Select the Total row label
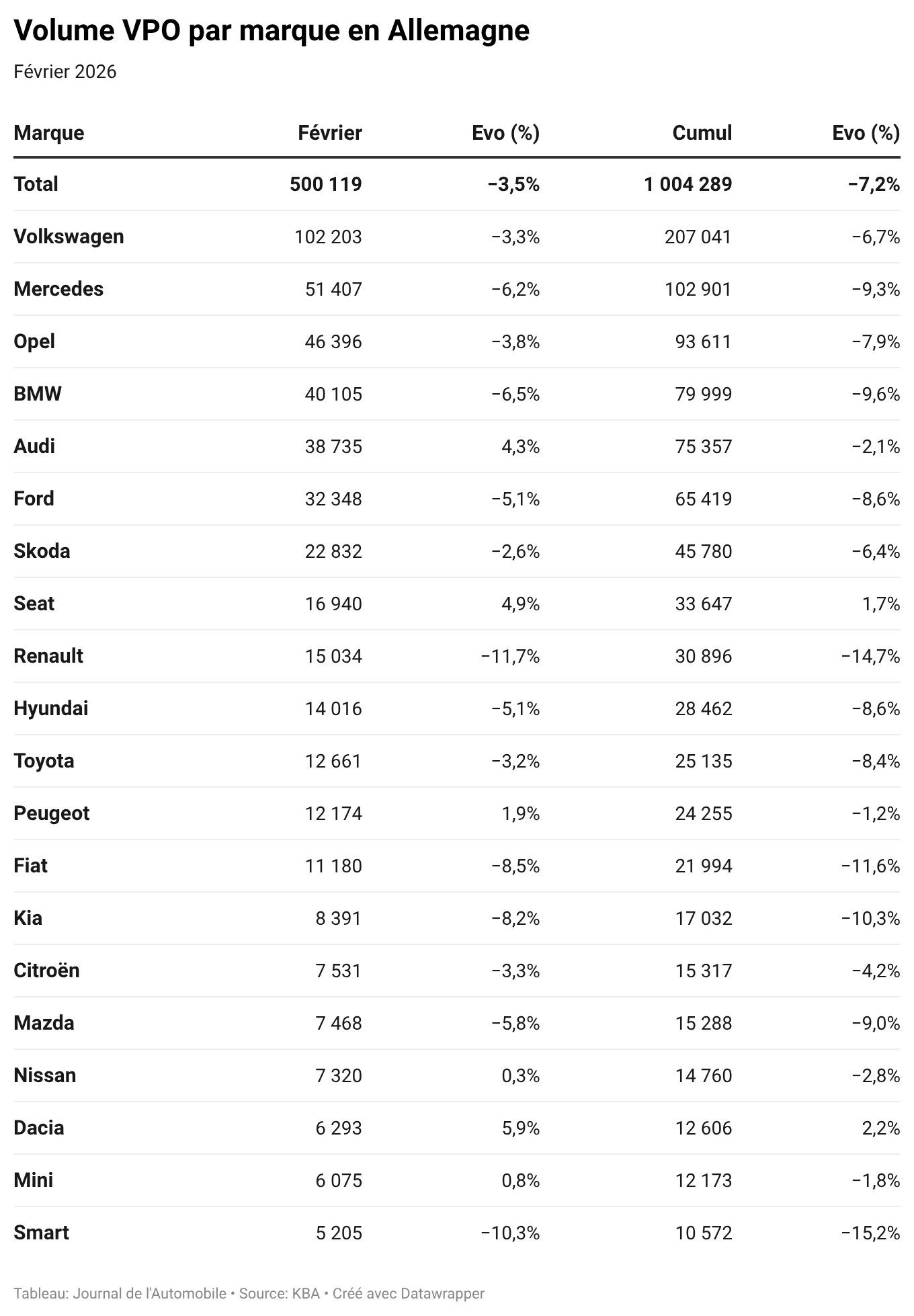 tap(36, 184)
